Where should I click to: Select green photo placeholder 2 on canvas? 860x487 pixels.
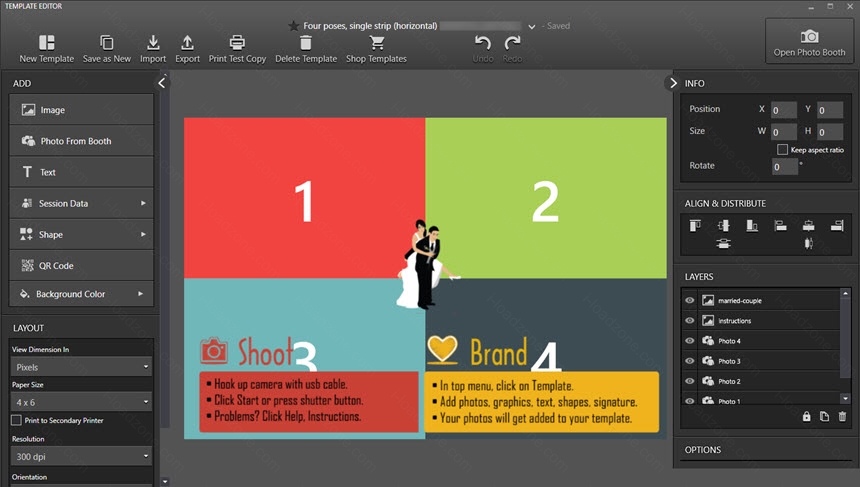point(546,198)
